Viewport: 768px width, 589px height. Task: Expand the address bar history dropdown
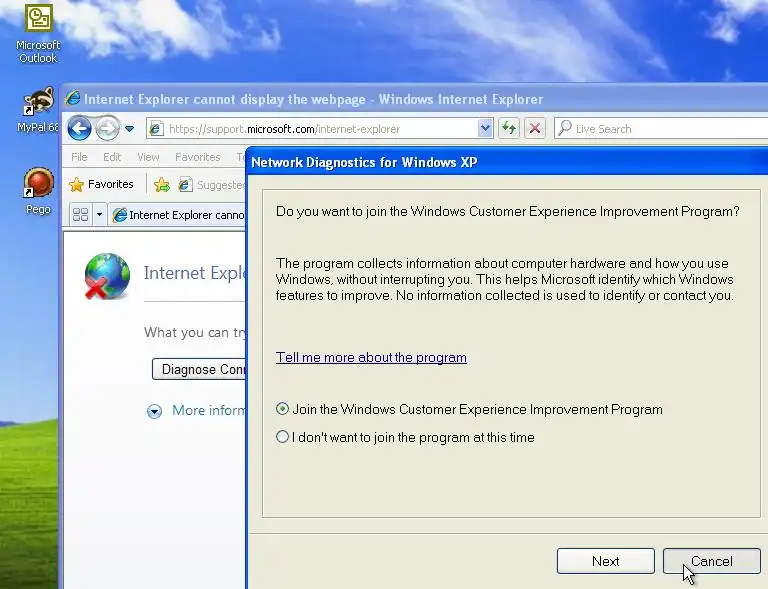pyautogui.click(x=485, y=129)
